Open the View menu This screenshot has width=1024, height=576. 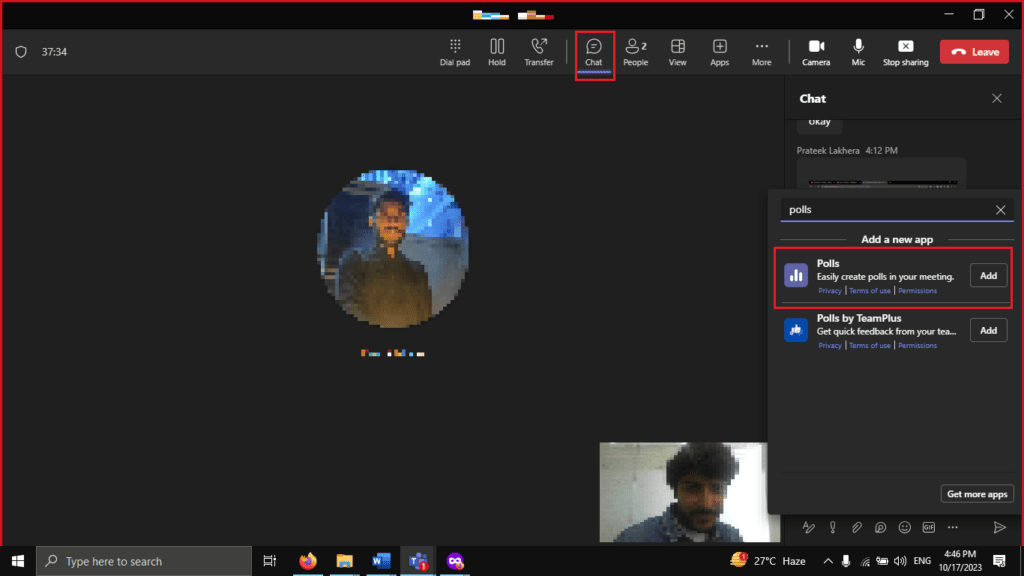pyautogui.click(x=677, y=51)
